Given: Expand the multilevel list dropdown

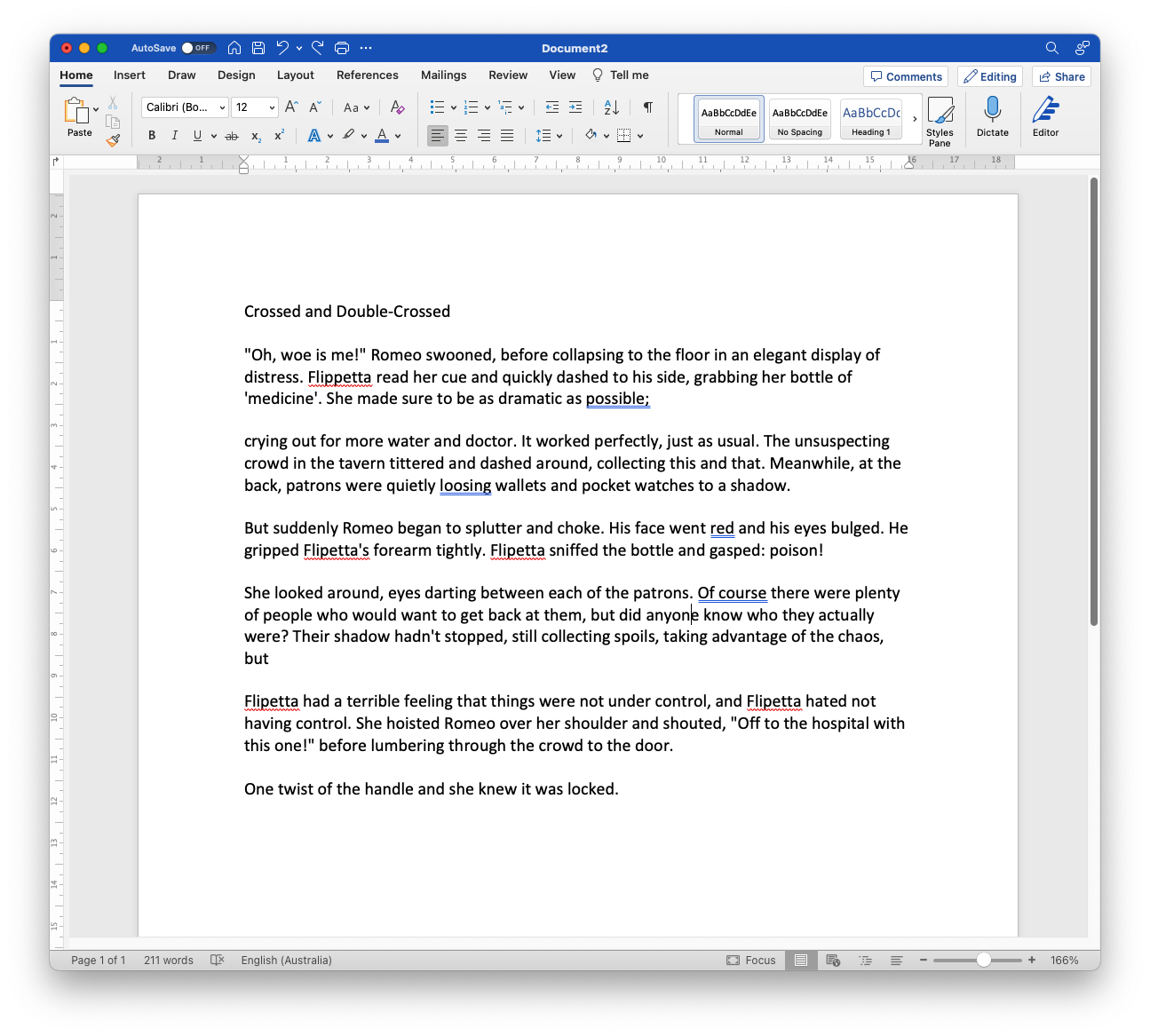Looking at the screenshot, I should (520, 107).
